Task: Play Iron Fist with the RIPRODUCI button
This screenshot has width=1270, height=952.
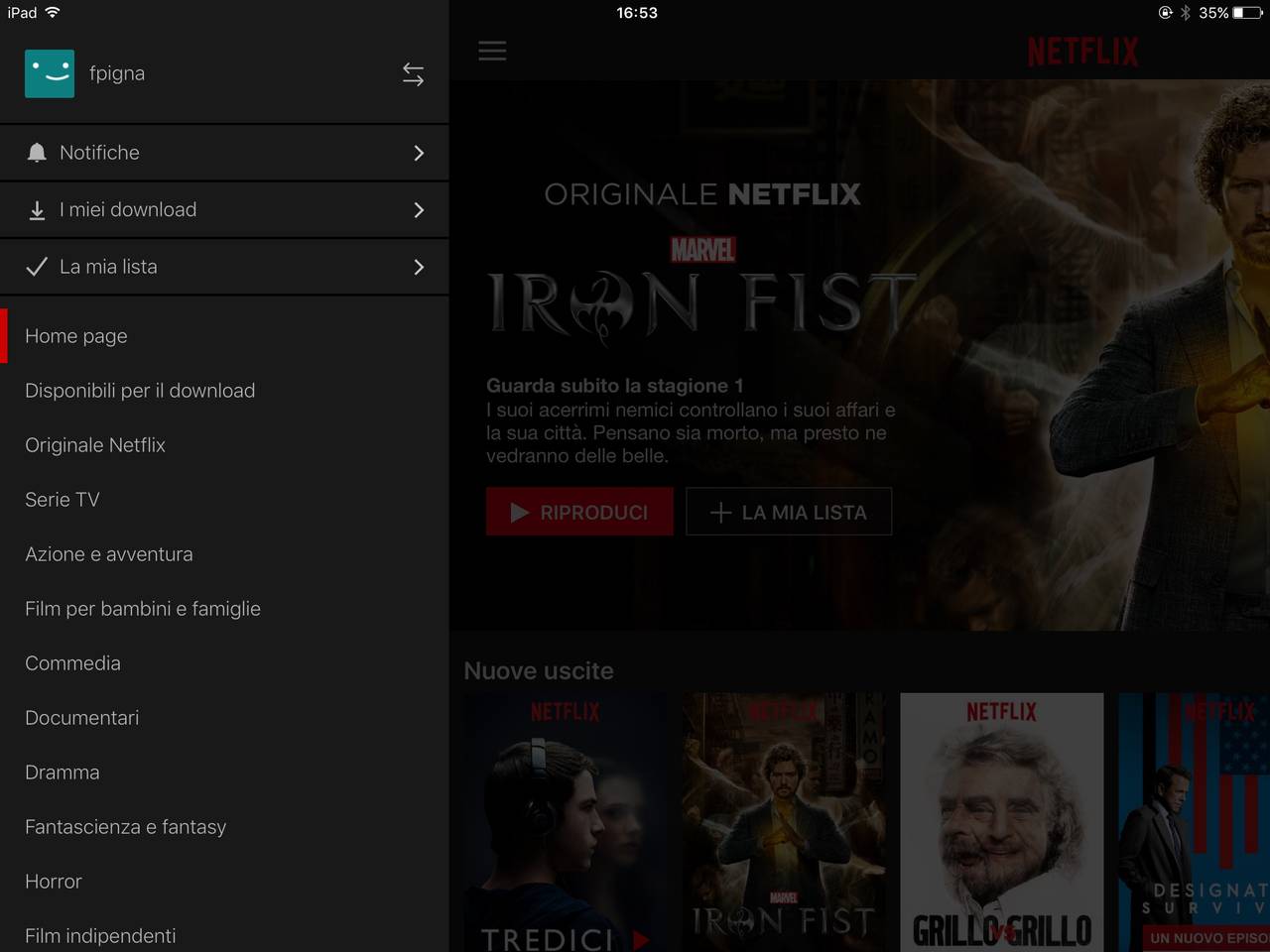Action: pos(579,512)
